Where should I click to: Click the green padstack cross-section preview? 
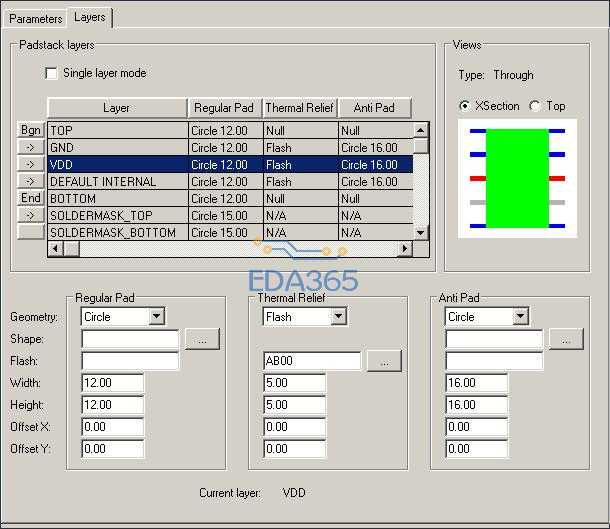point(517,179)
